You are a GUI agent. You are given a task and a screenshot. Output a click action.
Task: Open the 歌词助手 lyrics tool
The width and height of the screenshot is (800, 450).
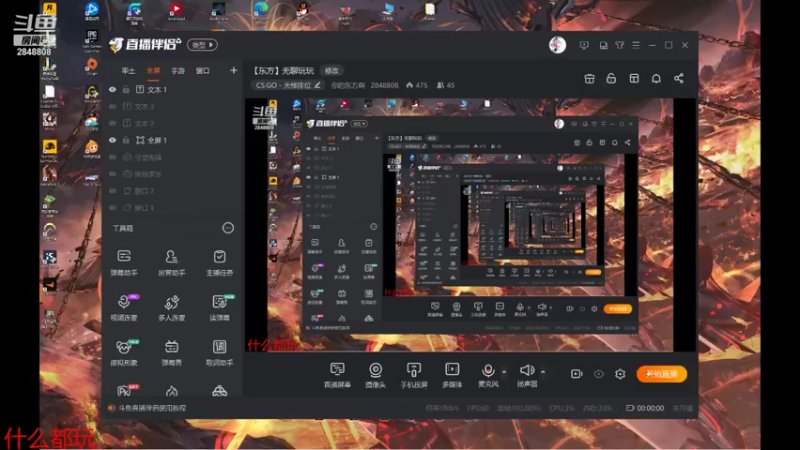(x=219, y=353)
